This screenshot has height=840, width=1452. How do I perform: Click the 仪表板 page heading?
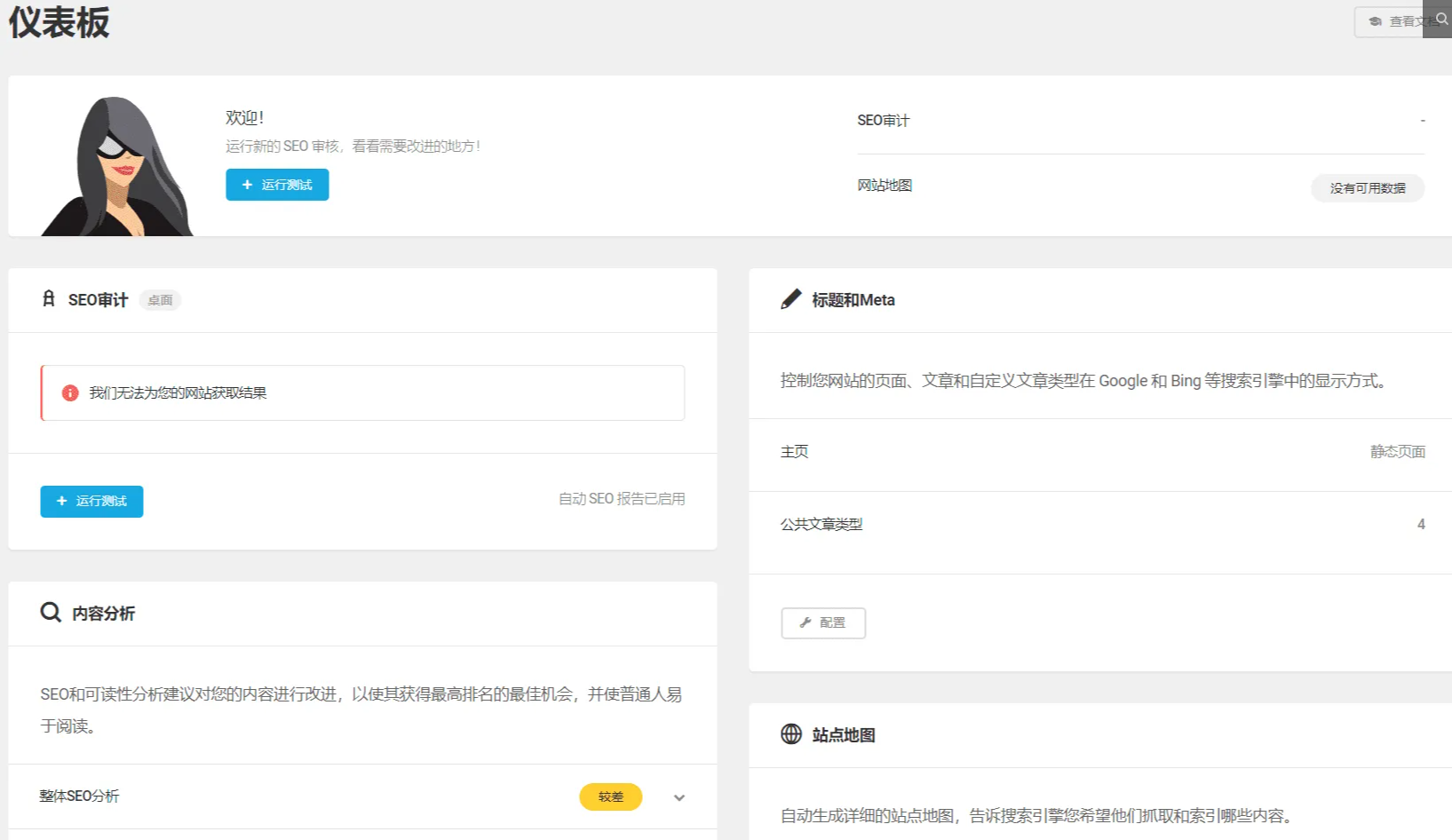coord(59,22)
